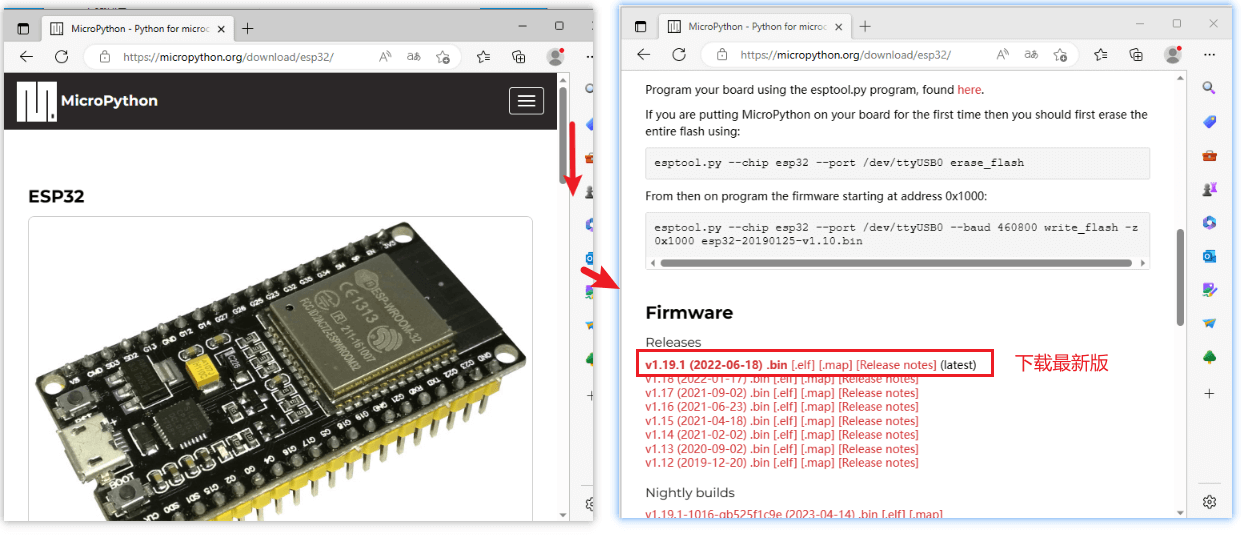Click horizontal scrollbar under esptool write_flash code
The image size is (1250, 542).
tap(896, 263)
